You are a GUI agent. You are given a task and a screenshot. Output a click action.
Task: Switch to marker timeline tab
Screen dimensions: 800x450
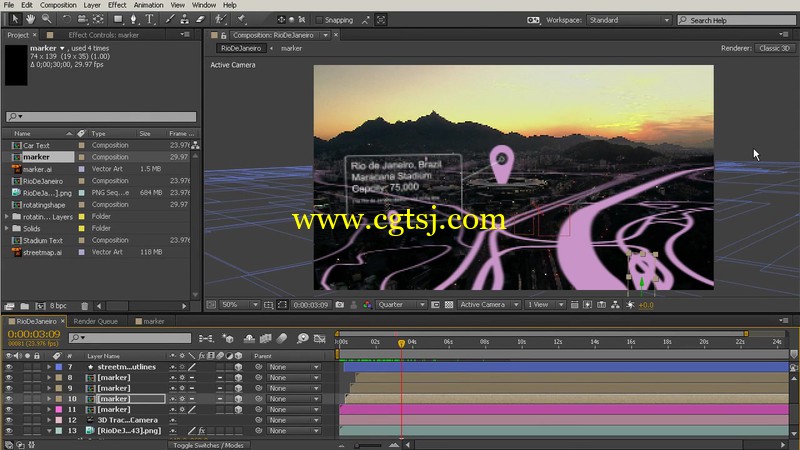pyautogui.click(x=150, y=321)
